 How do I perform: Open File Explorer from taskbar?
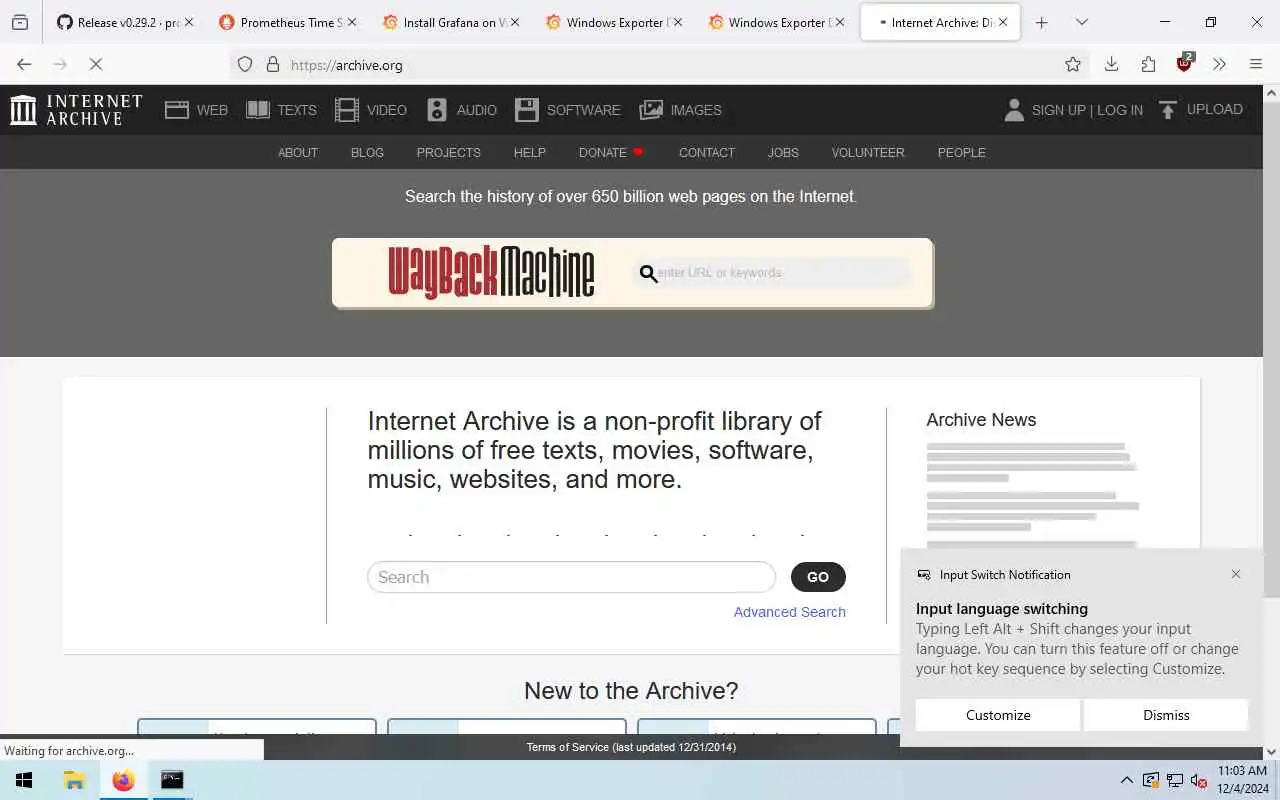(x=74, y=780)
